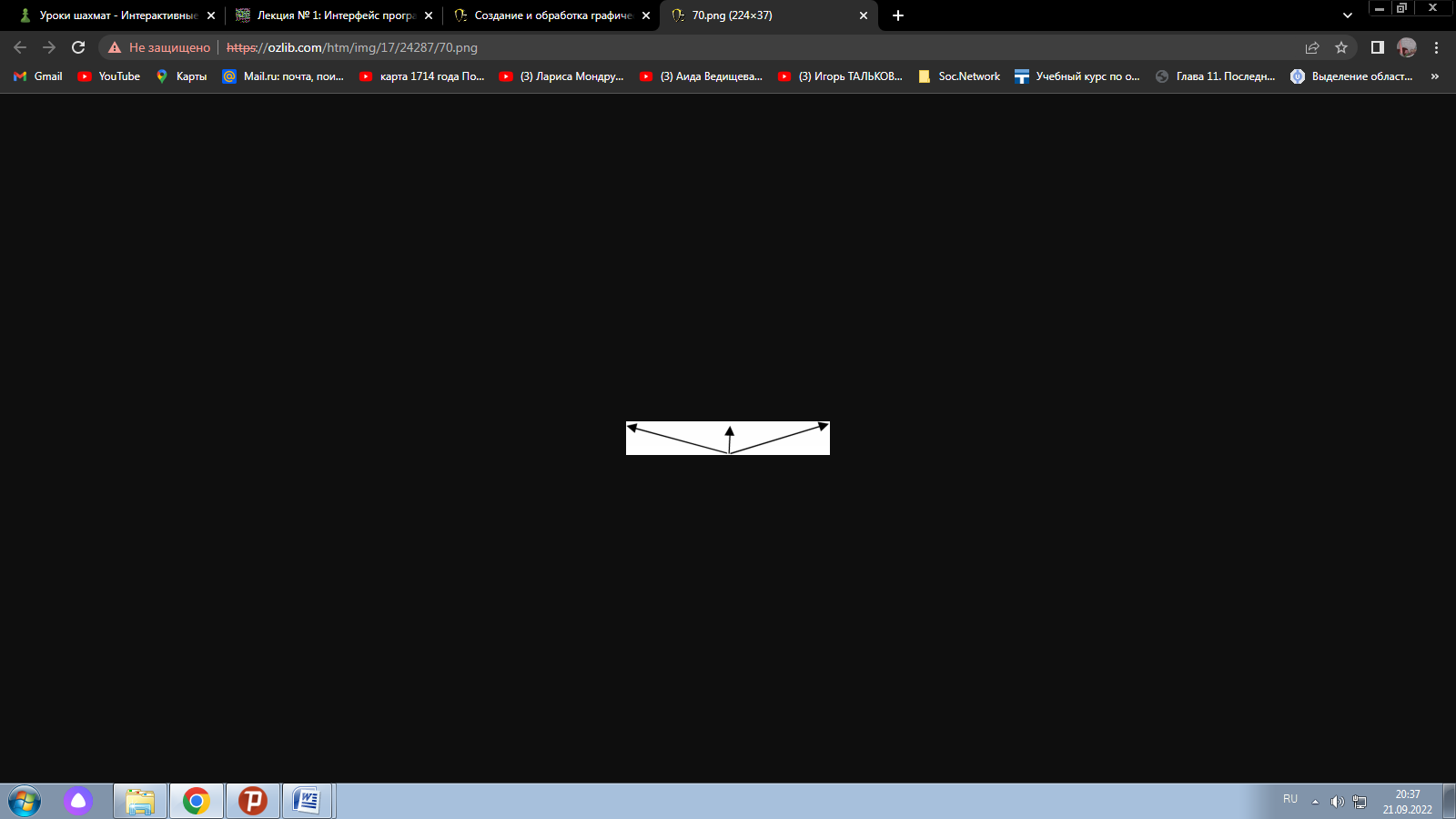Switch RU input language indicator
1456x819 pixels.
coord(1290,799)
